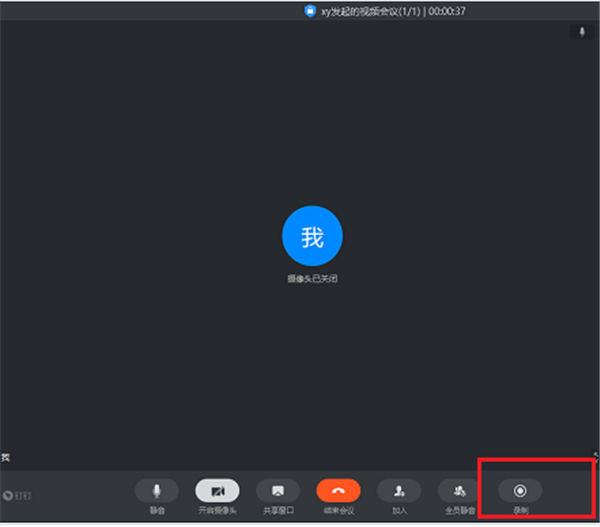Start recording with the 录制 button
600x527 pixels.
520,491
